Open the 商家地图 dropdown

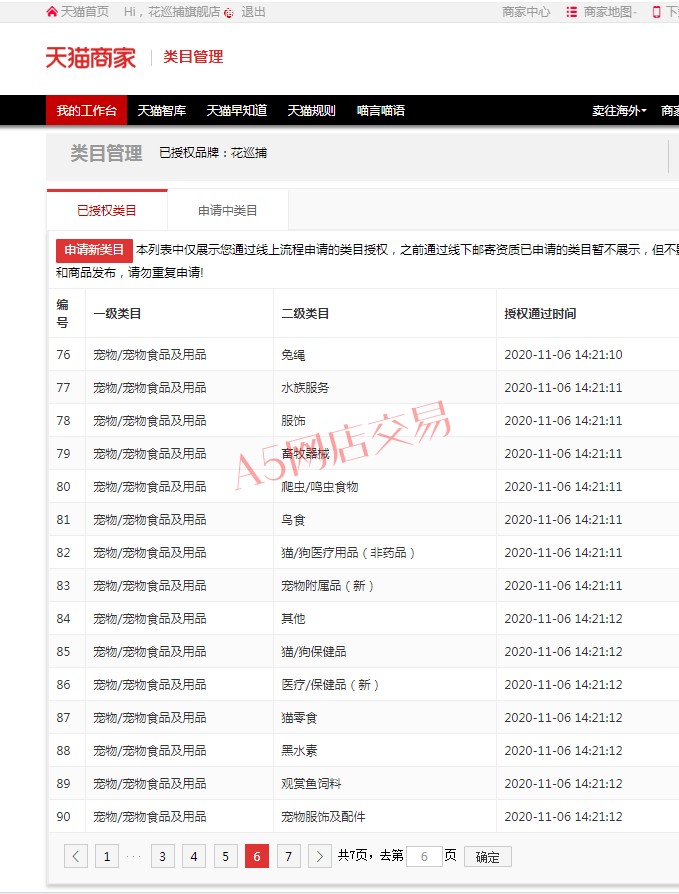click(610, 12)
